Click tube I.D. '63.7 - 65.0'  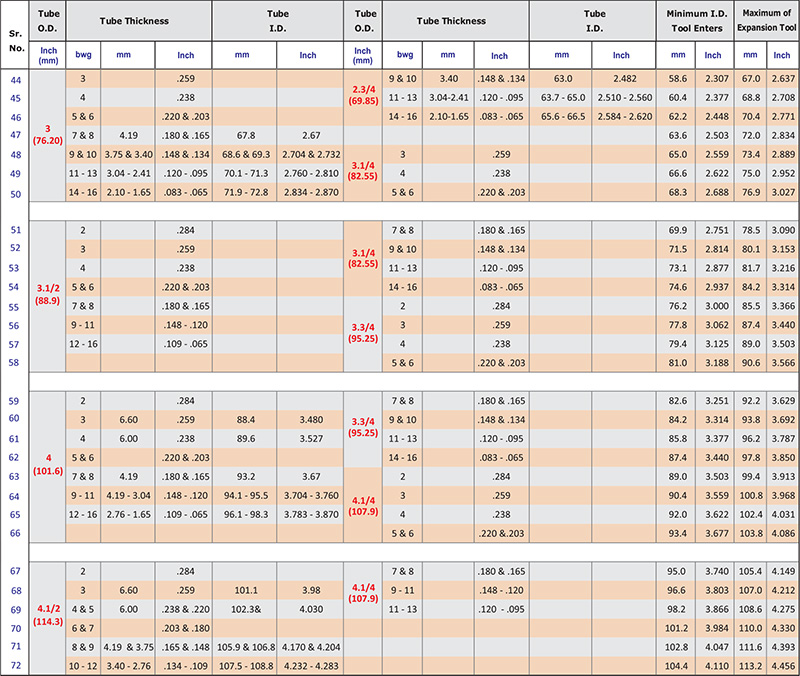[x=563, y=97]
